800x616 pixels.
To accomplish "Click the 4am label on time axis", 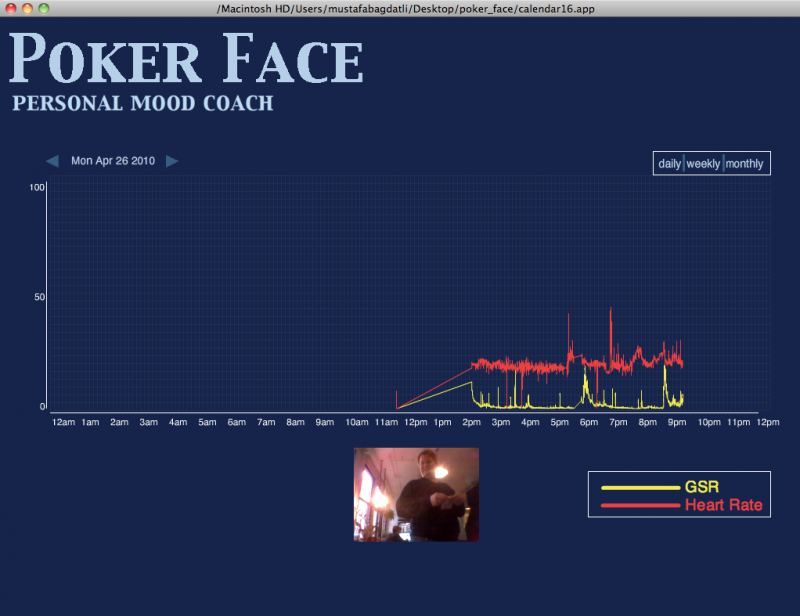I will click(x=178, y=422).
